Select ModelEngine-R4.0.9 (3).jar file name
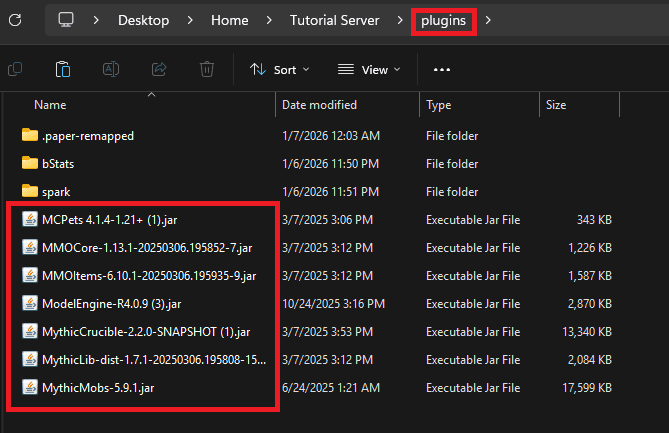Viewport: 669px width, 433px height. 112,304
